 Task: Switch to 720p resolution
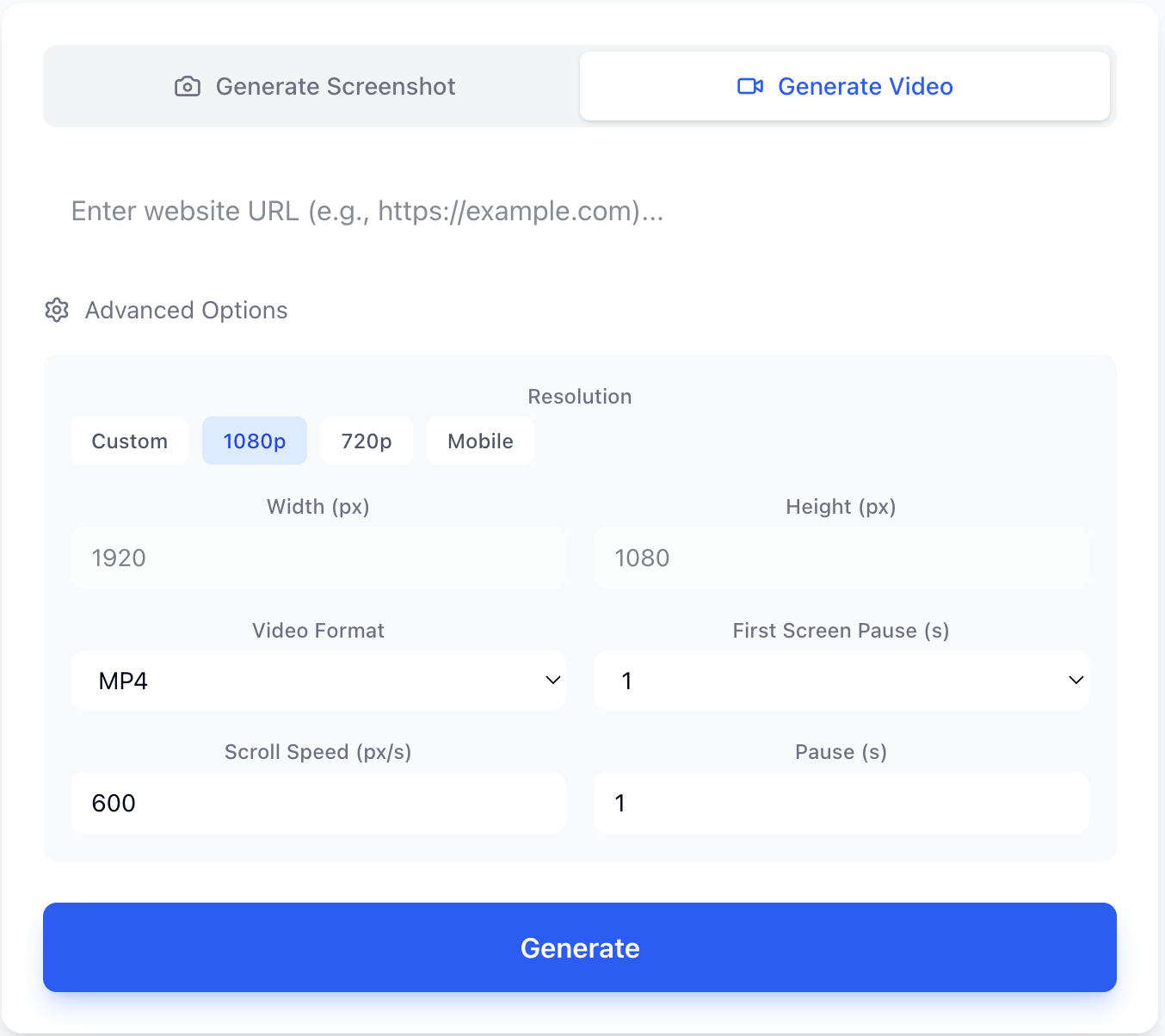click(367, 441)
